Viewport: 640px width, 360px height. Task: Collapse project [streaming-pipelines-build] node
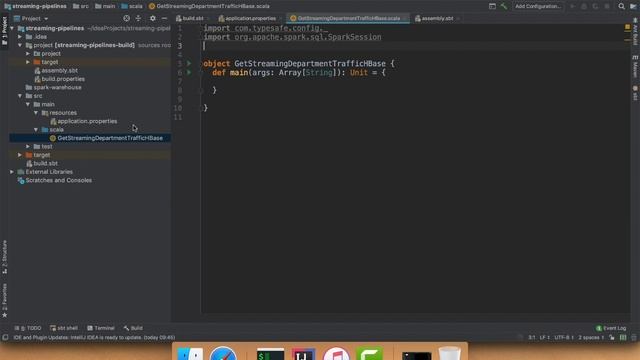[x=20, y=45]
